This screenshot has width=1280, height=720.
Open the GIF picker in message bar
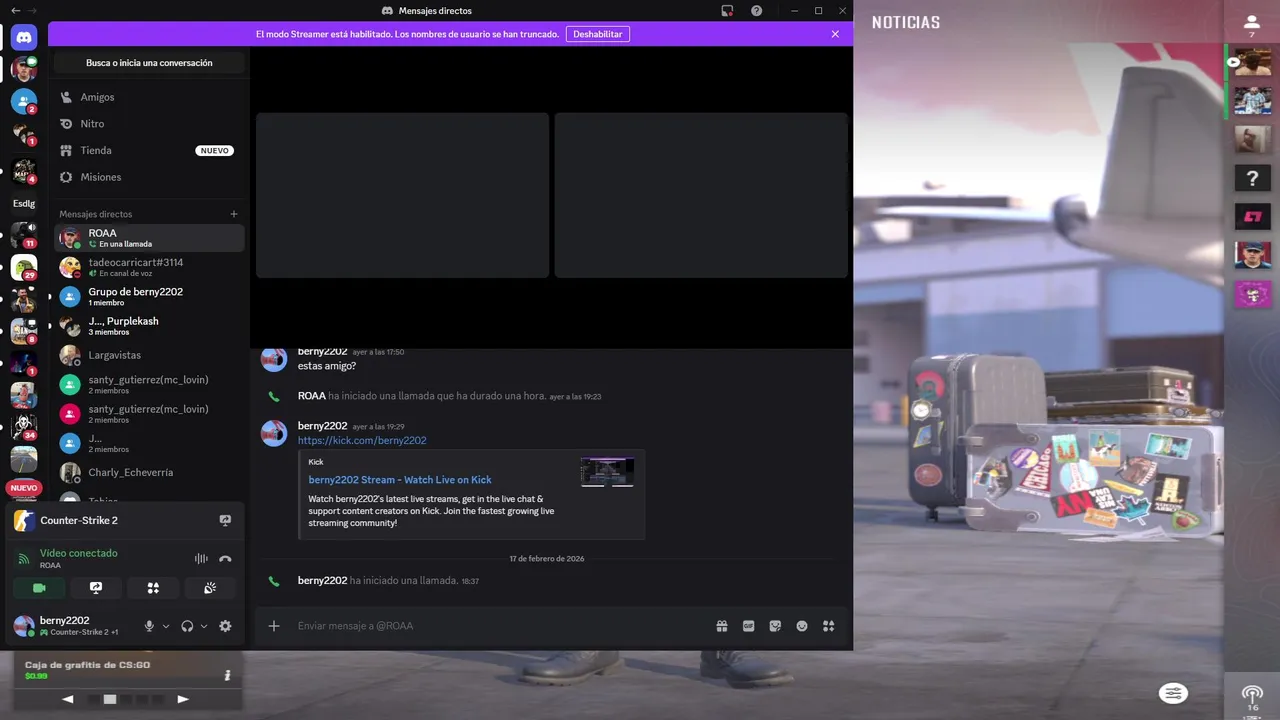click(748, 626)
